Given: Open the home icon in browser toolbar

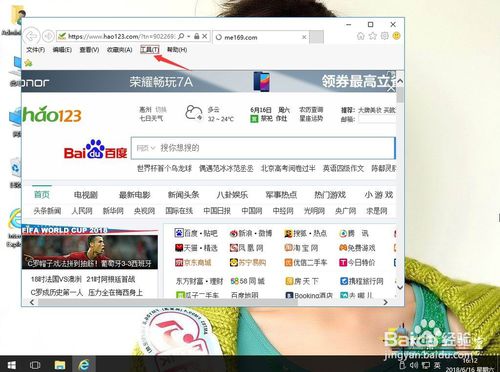Looking at the screenshot, I should (x=360, y=36).
